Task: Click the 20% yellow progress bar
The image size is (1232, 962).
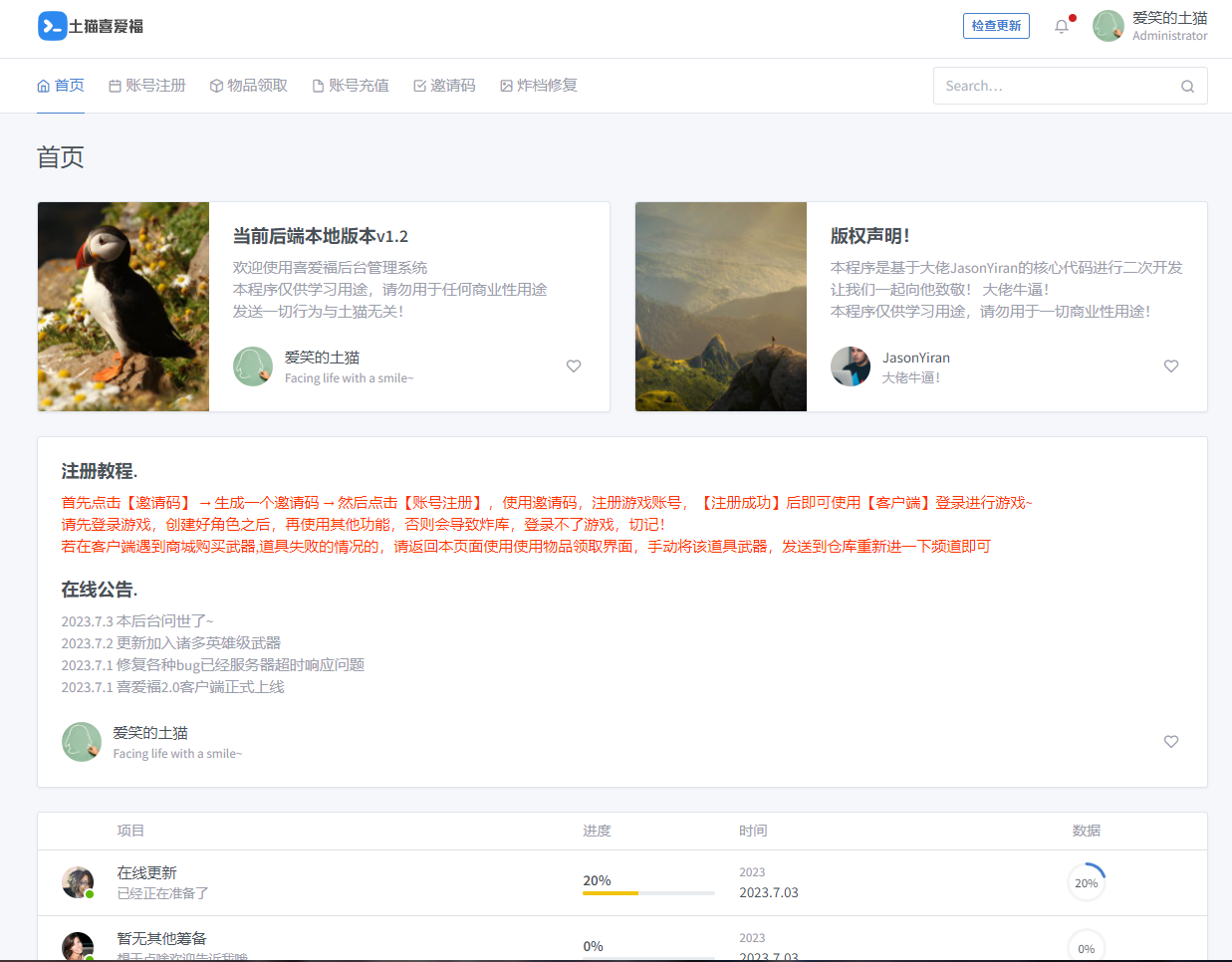Action: coord(648,892)
